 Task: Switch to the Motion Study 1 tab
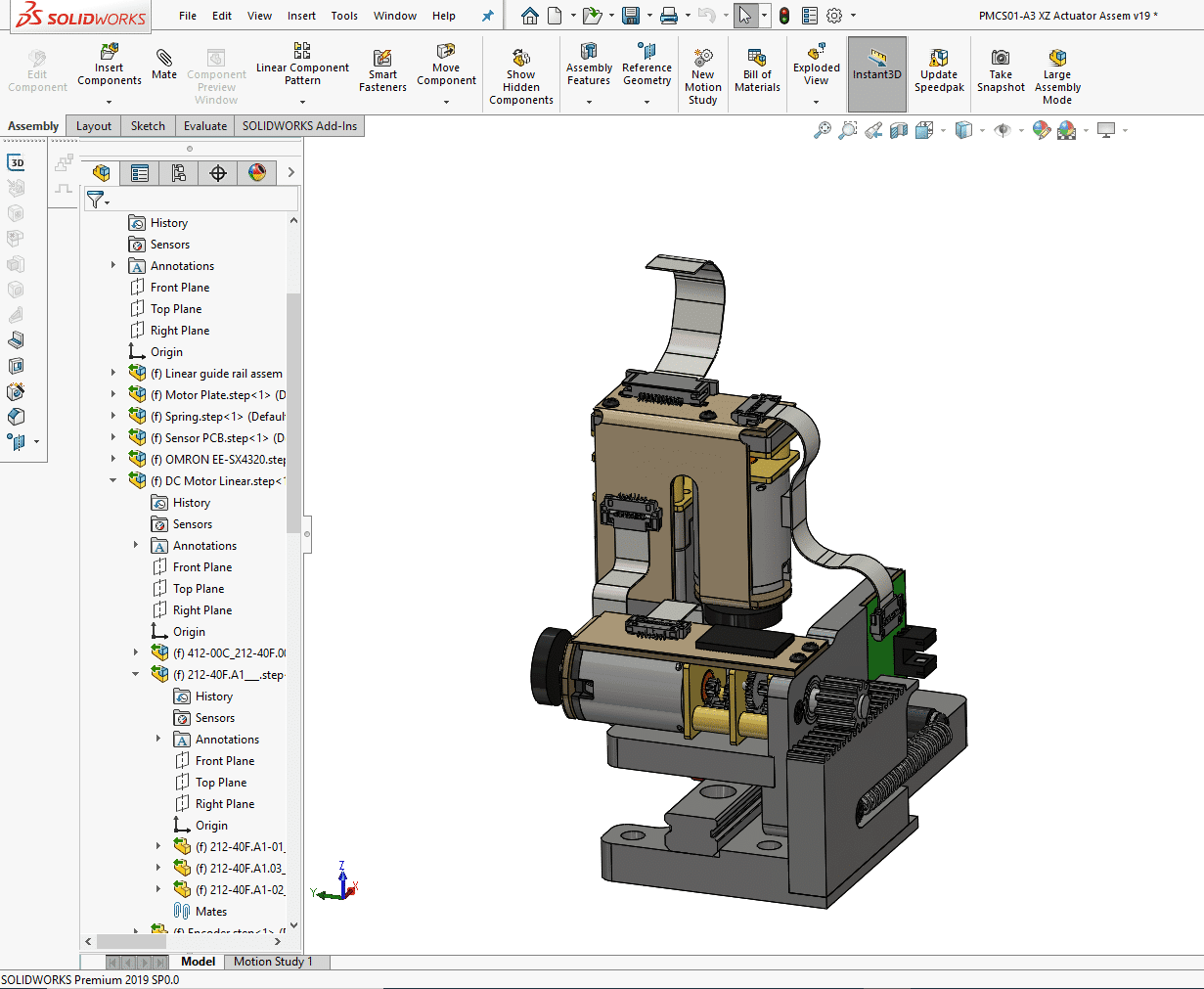[276, 961]
